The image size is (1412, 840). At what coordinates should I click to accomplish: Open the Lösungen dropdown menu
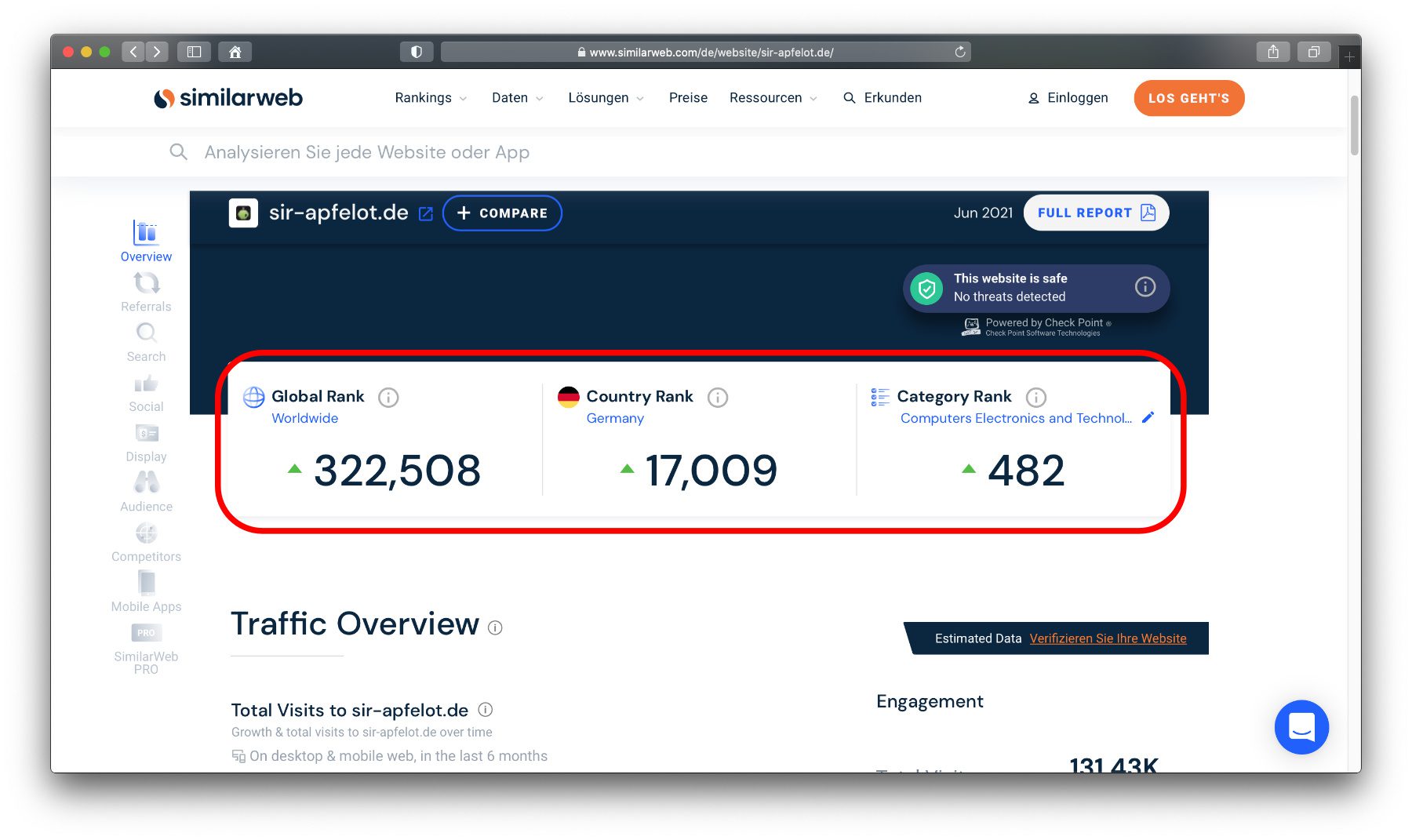click(606, 98)
